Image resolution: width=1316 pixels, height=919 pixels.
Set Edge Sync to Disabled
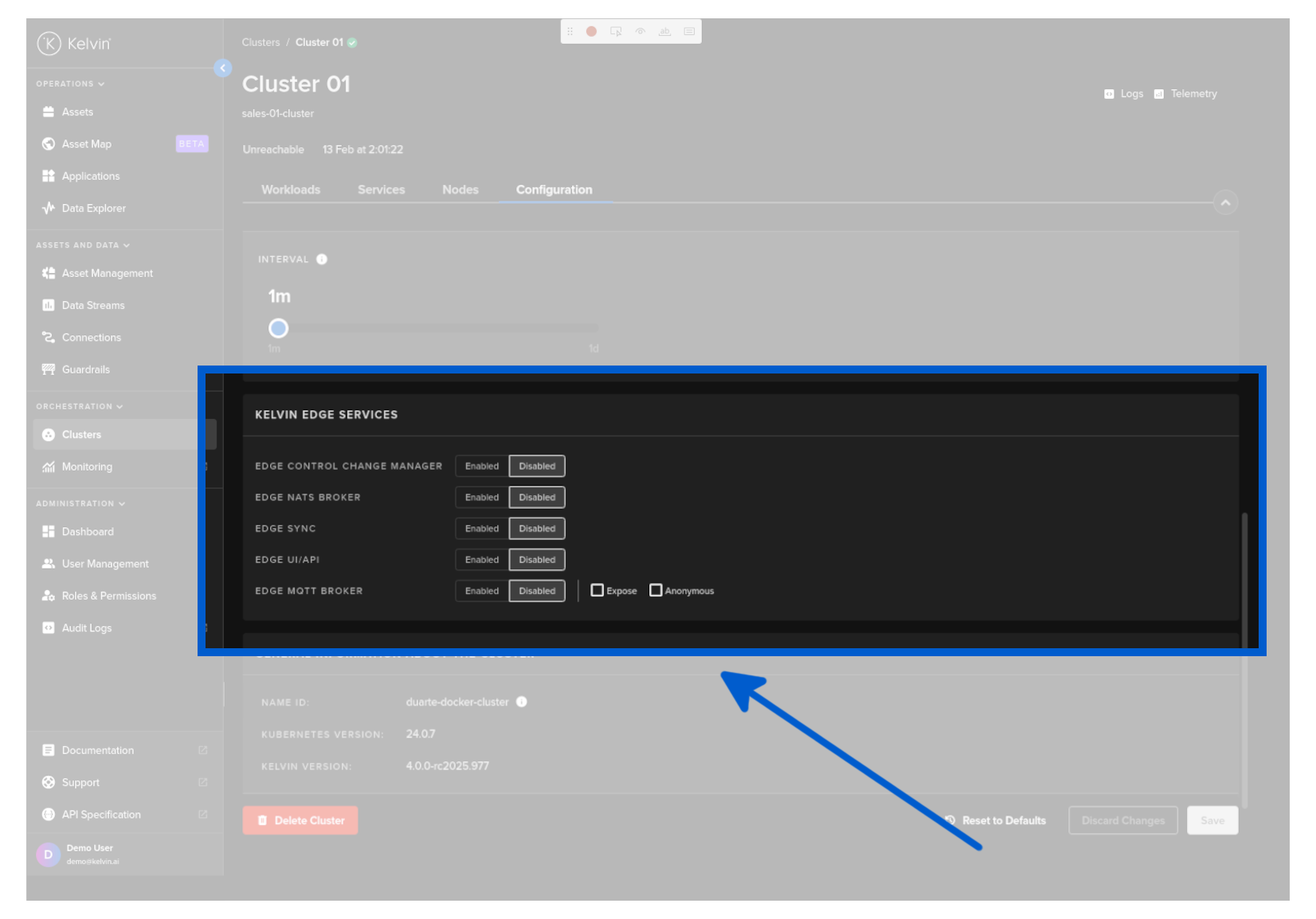(x=537, y=529)
